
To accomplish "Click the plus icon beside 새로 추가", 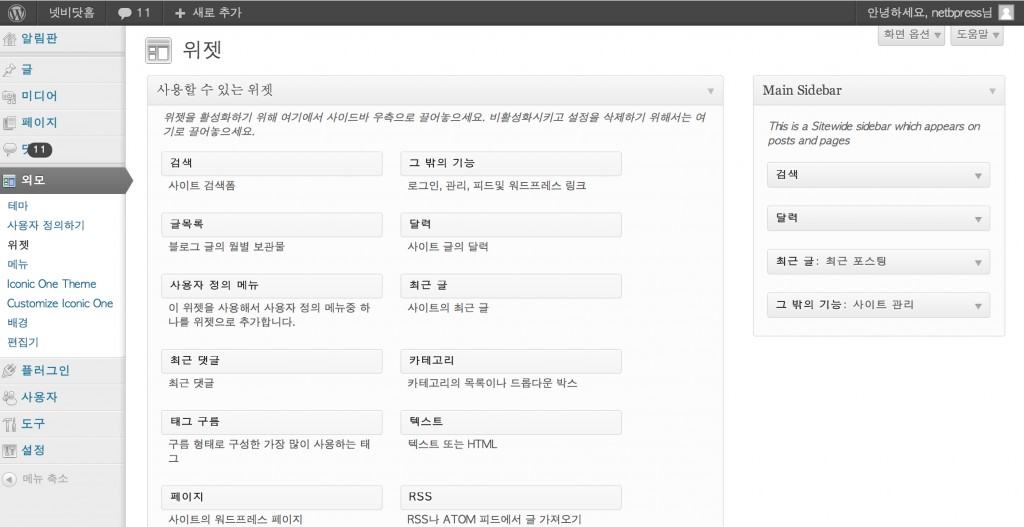I will (x=180, y=14).
